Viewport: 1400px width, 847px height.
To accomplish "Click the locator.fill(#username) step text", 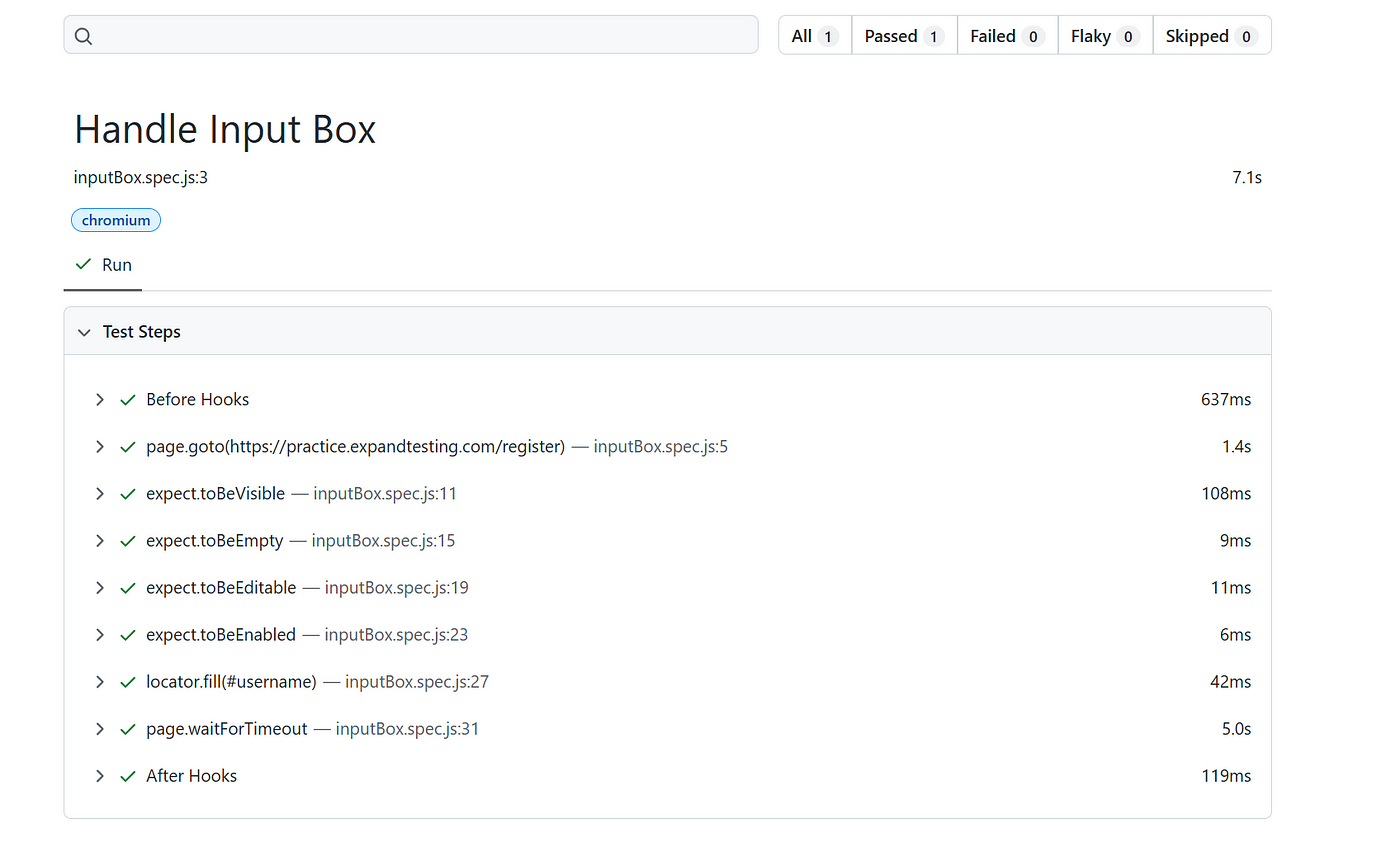I will coord(231,682).
